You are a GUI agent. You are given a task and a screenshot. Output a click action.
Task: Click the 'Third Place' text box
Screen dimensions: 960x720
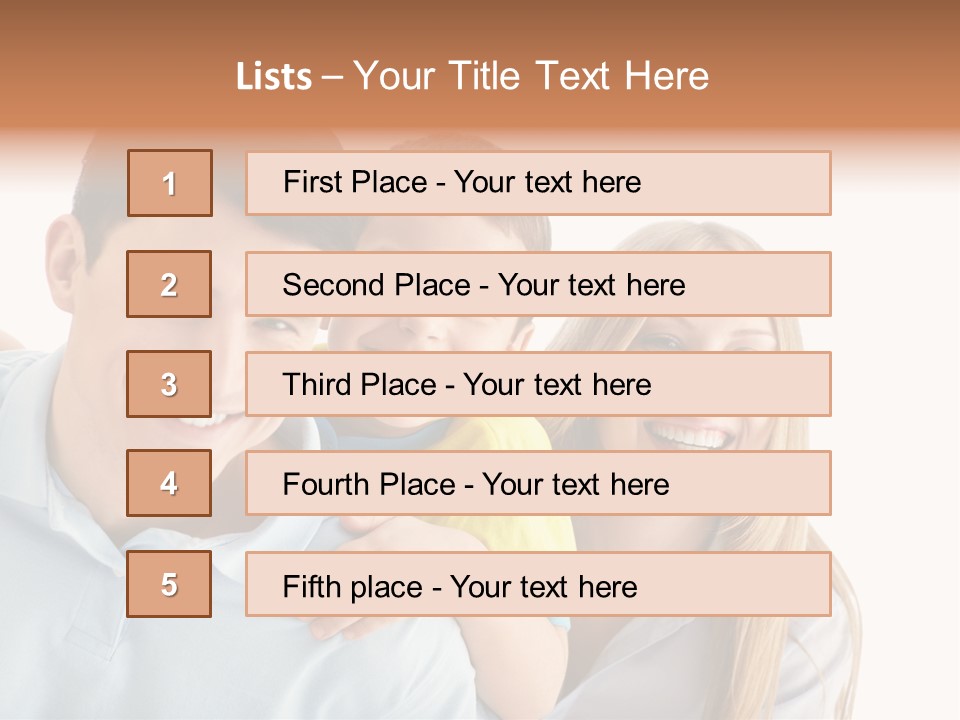click(x=538, y=384)
